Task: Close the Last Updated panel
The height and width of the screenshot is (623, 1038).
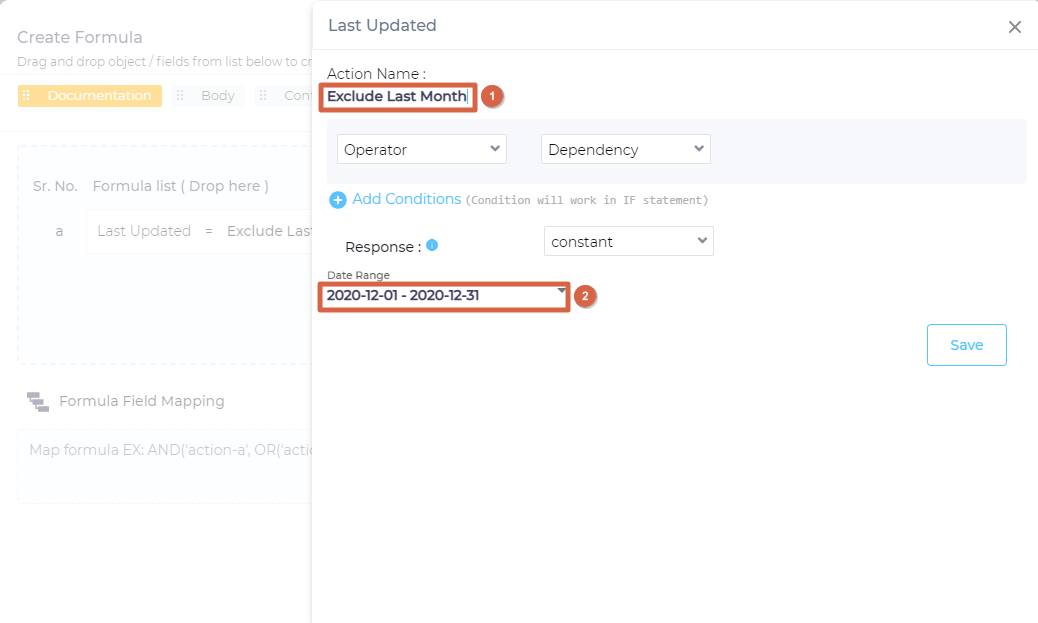Action: 1014,27
